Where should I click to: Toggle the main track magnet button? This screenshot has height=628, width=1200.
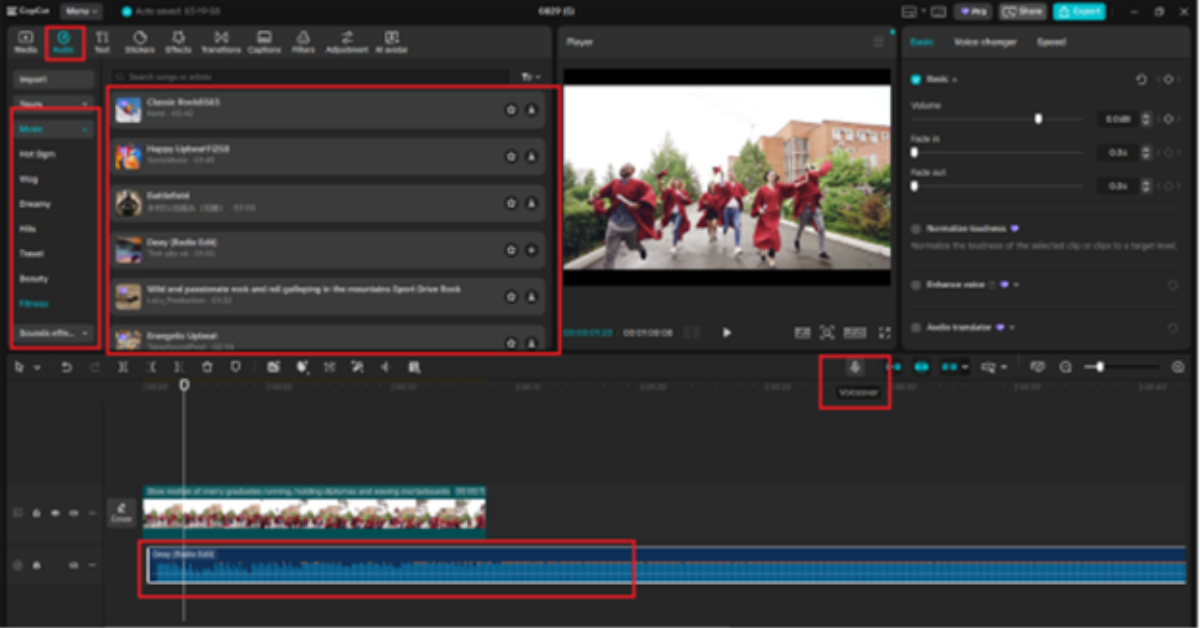pyautogui.click(x=893, y=368)
